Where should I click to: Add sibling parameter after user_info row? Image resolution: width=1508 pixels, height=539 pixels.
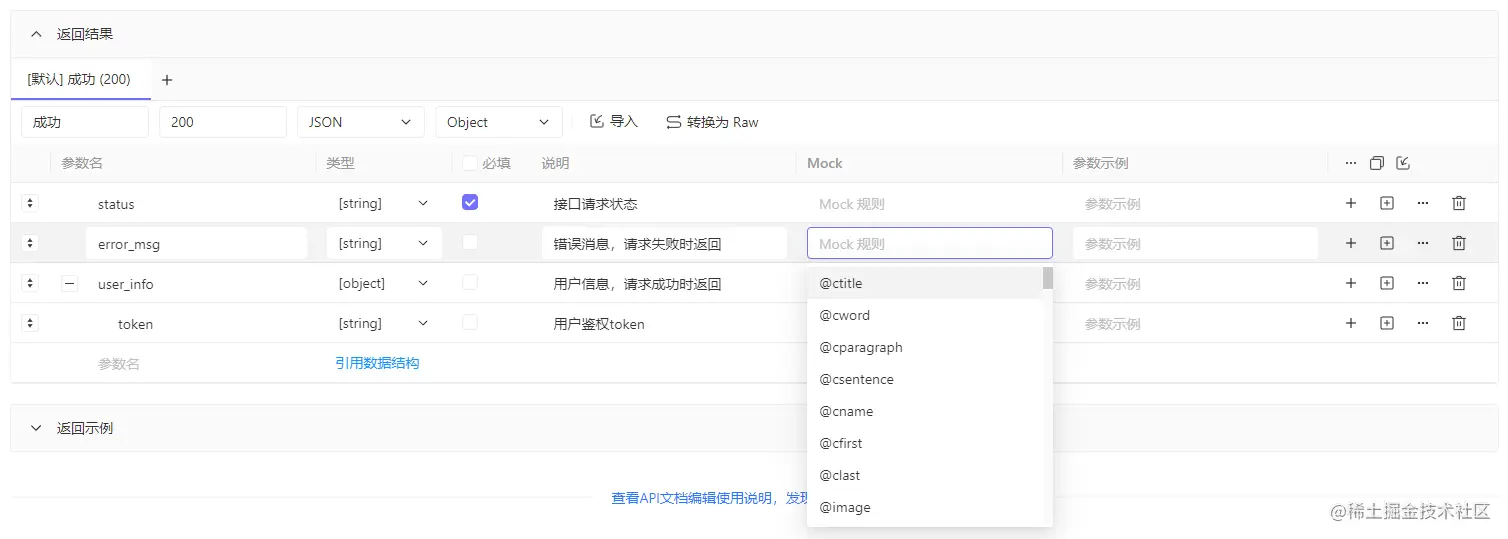pyautogui.click(x=1351, y=283)
